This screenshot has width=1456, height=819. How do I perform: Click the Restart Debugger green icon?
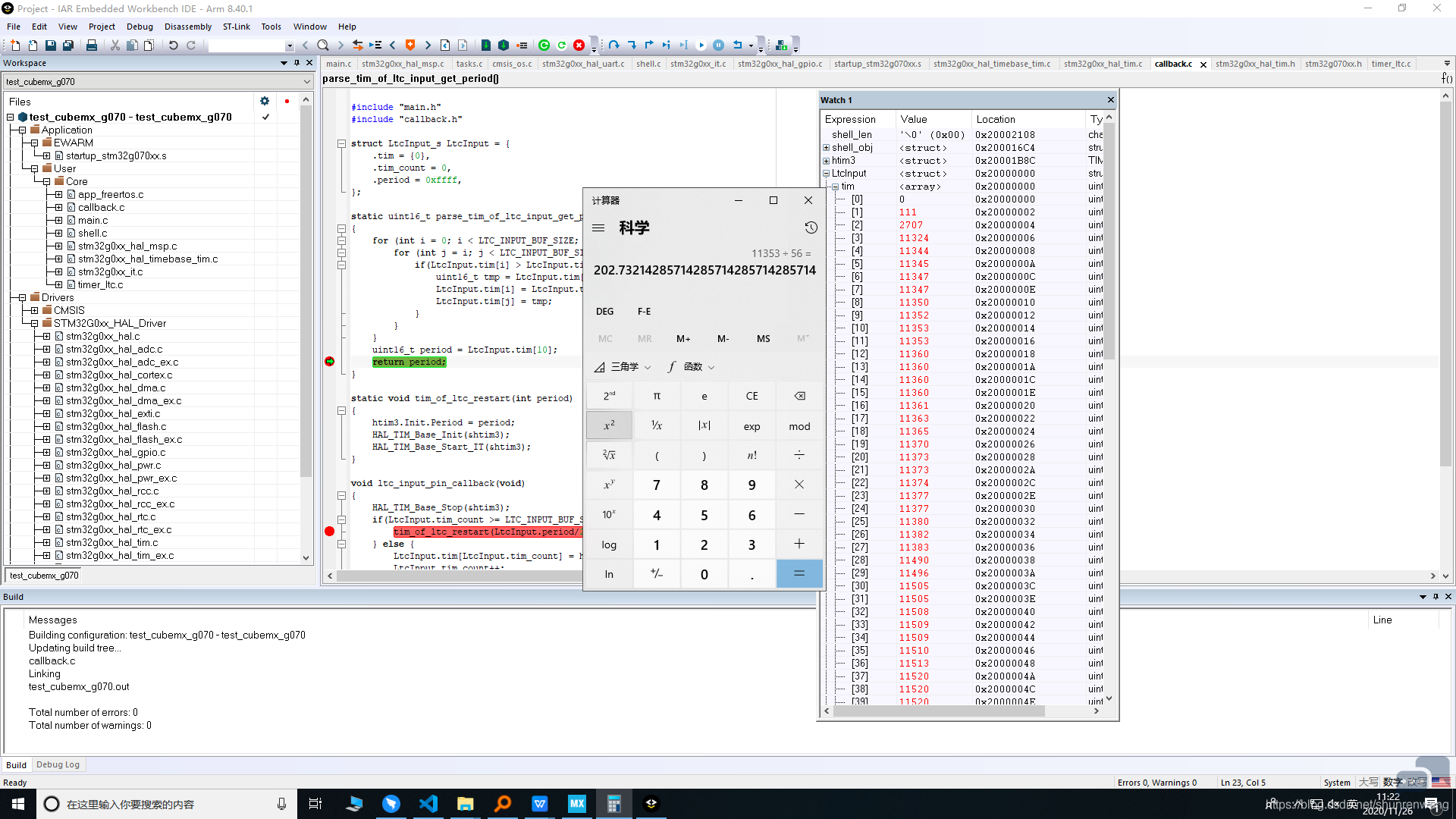[x=562, y=45]
